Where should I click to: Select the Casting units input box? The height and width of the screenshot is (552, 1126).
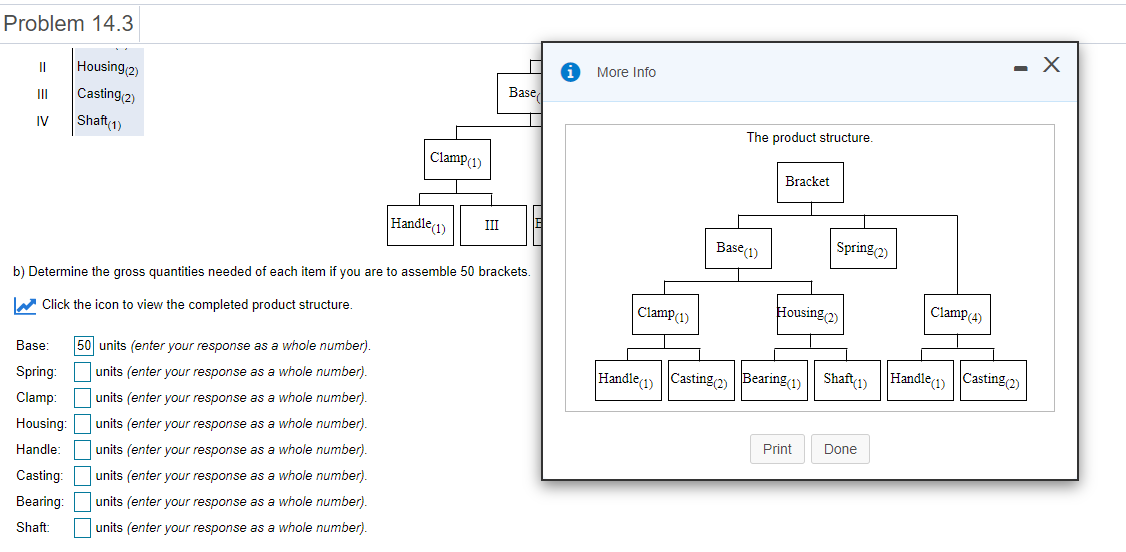pyautogui.click(x=84, y=476)
